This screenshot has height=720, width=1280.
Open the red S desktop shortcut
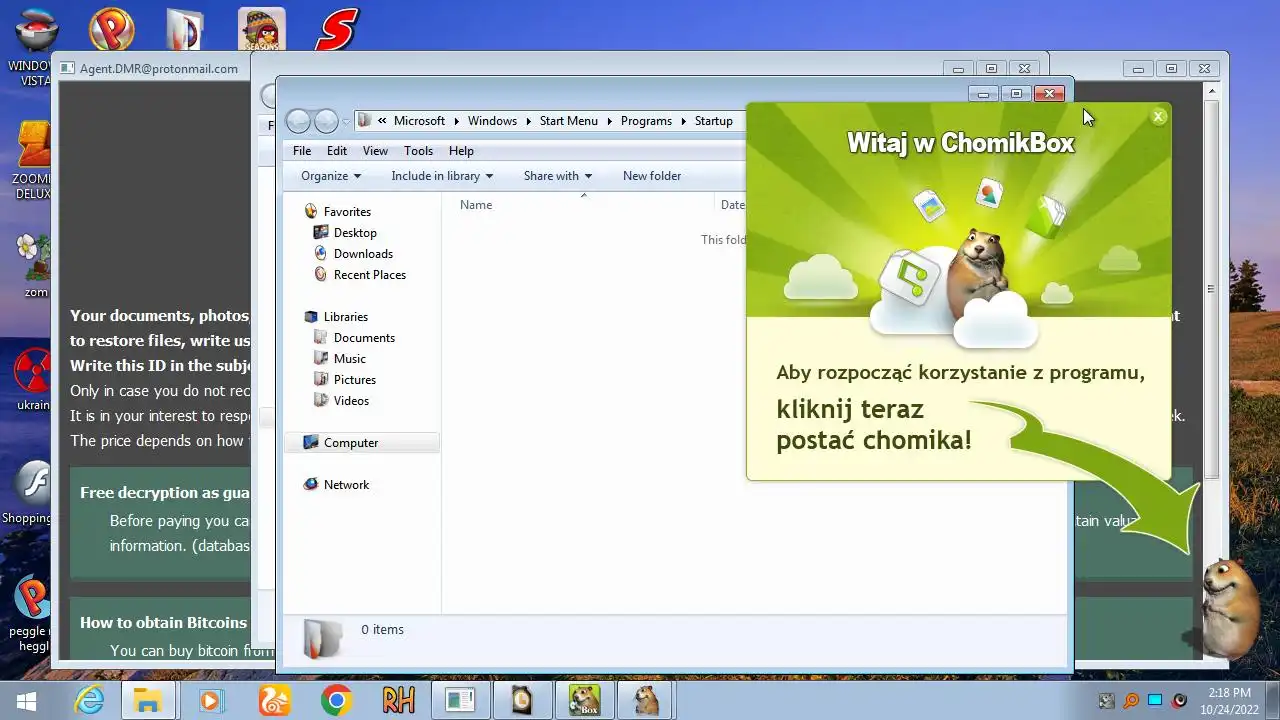click(x=336, y=29)
